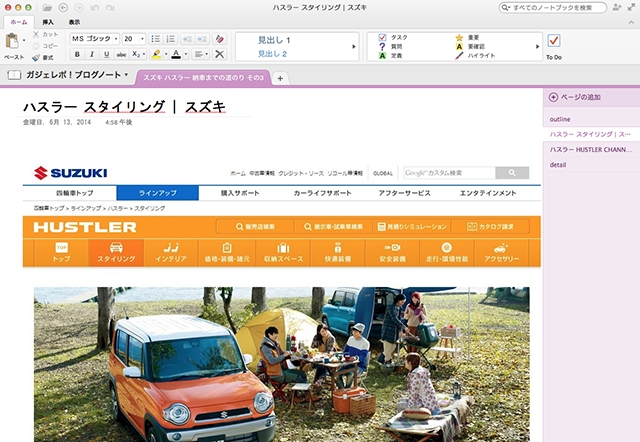Open the highlight color dropdown arrow
This screenshot has height=442, width=640.
point(166,54)
